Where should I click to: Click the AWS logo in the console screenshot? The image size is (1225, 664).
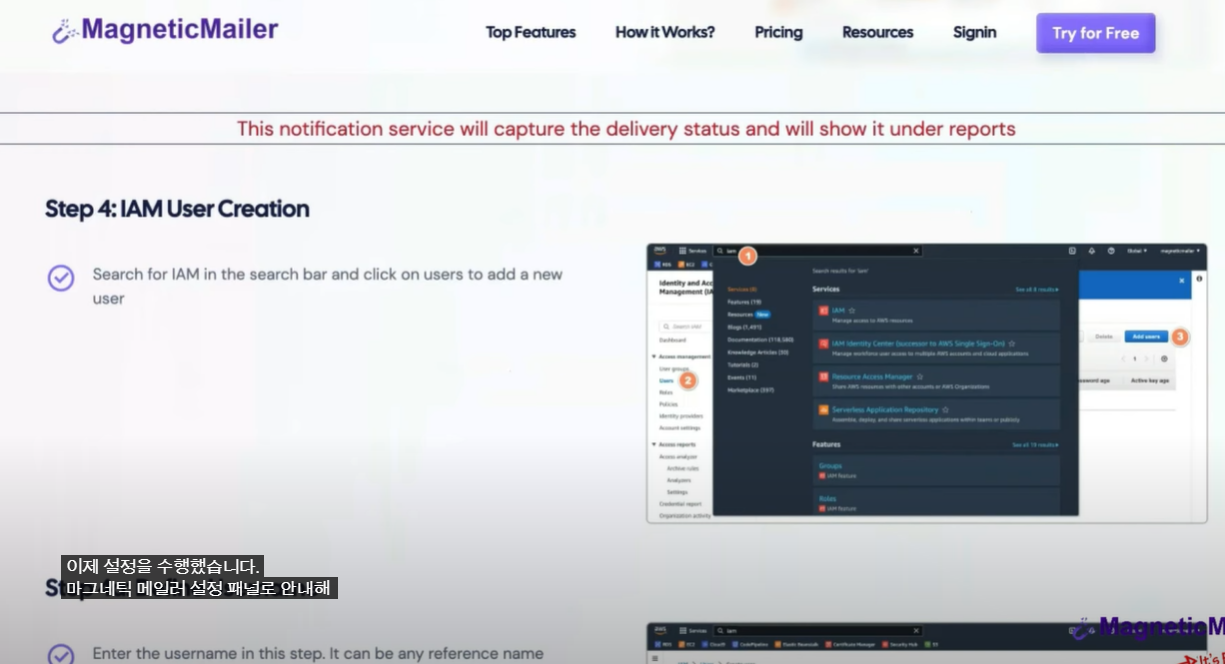click(x=660, y=250)
